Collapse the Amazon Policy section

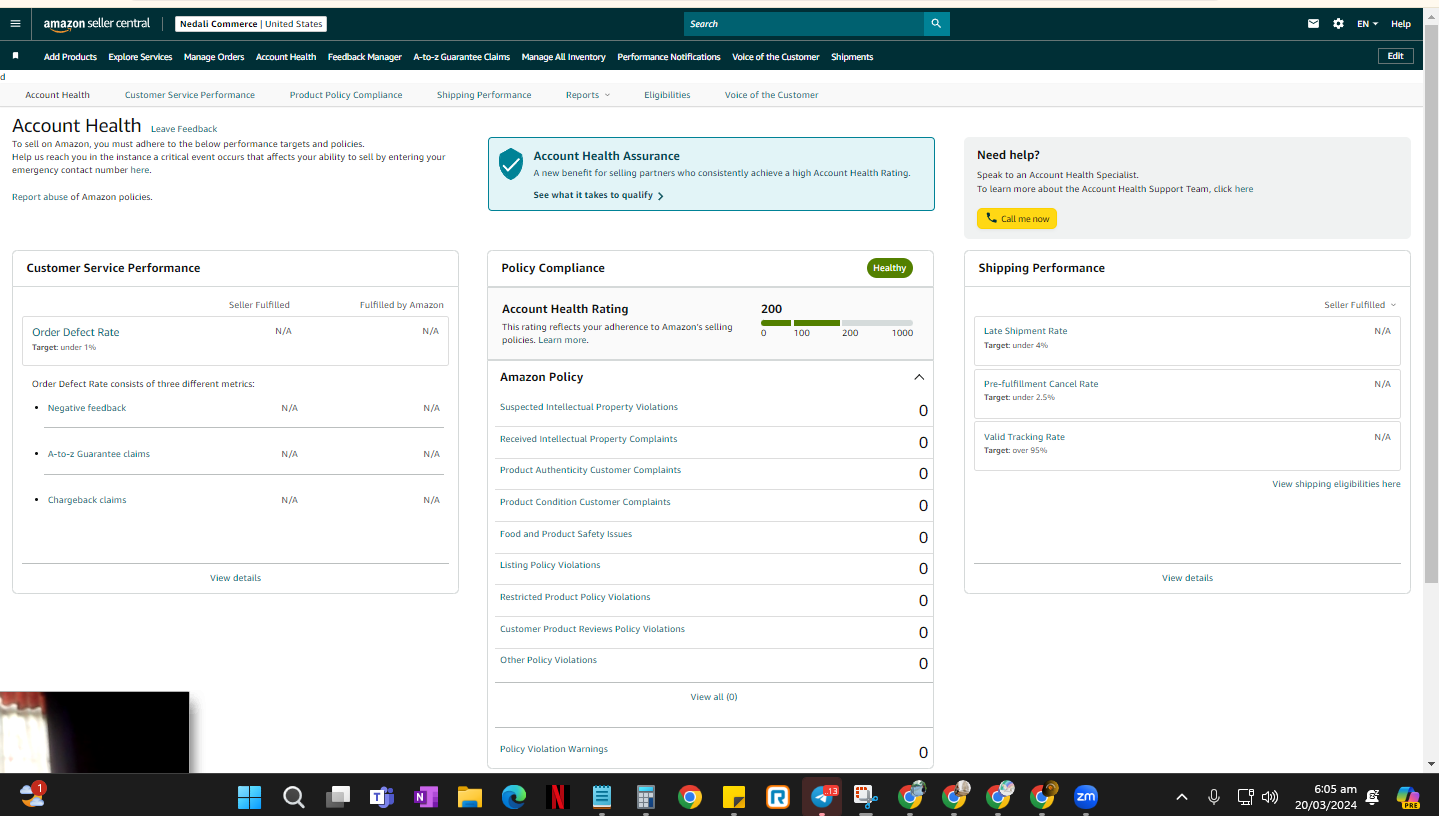click(x=919, y=377)
